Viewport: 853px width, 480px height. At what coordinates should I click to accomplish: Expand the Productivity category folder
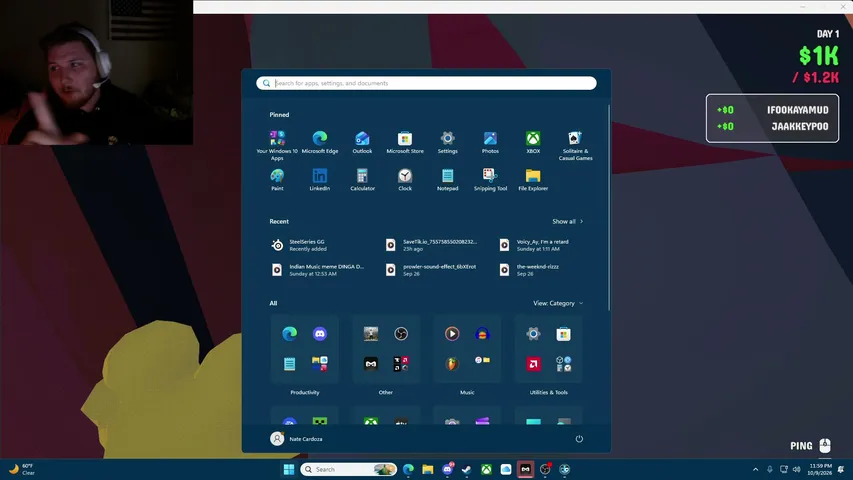click(x=305, y=392)
